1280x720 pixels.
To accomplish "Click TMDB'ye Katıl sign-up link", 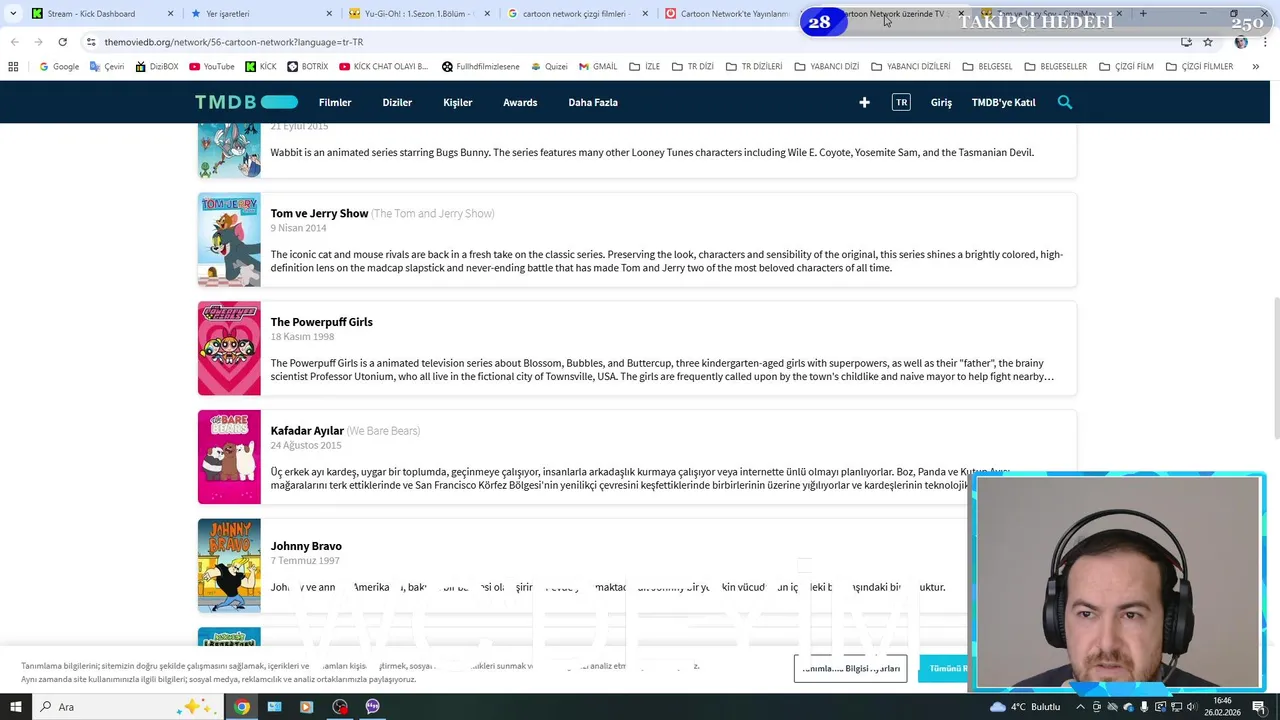I will 1003,102.
